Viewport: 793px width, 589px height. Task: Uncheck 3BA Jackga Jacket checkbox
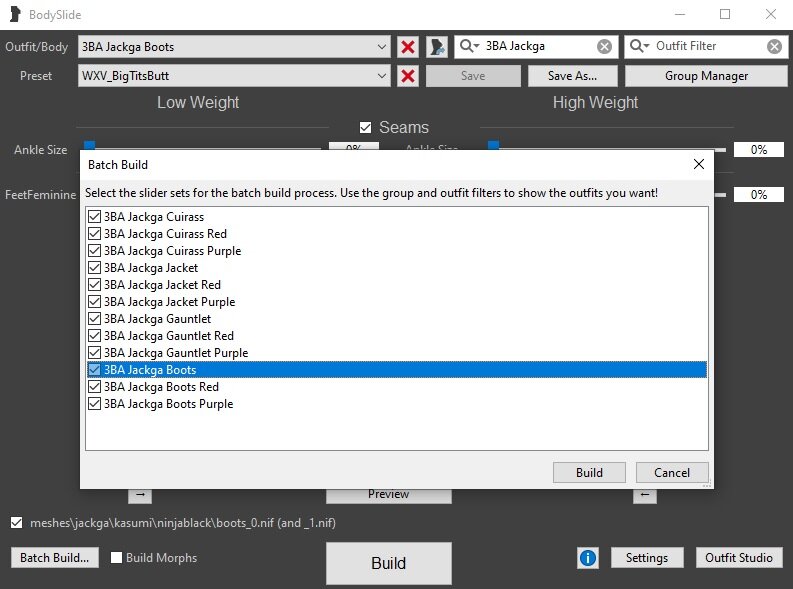[x=95, y=267]
